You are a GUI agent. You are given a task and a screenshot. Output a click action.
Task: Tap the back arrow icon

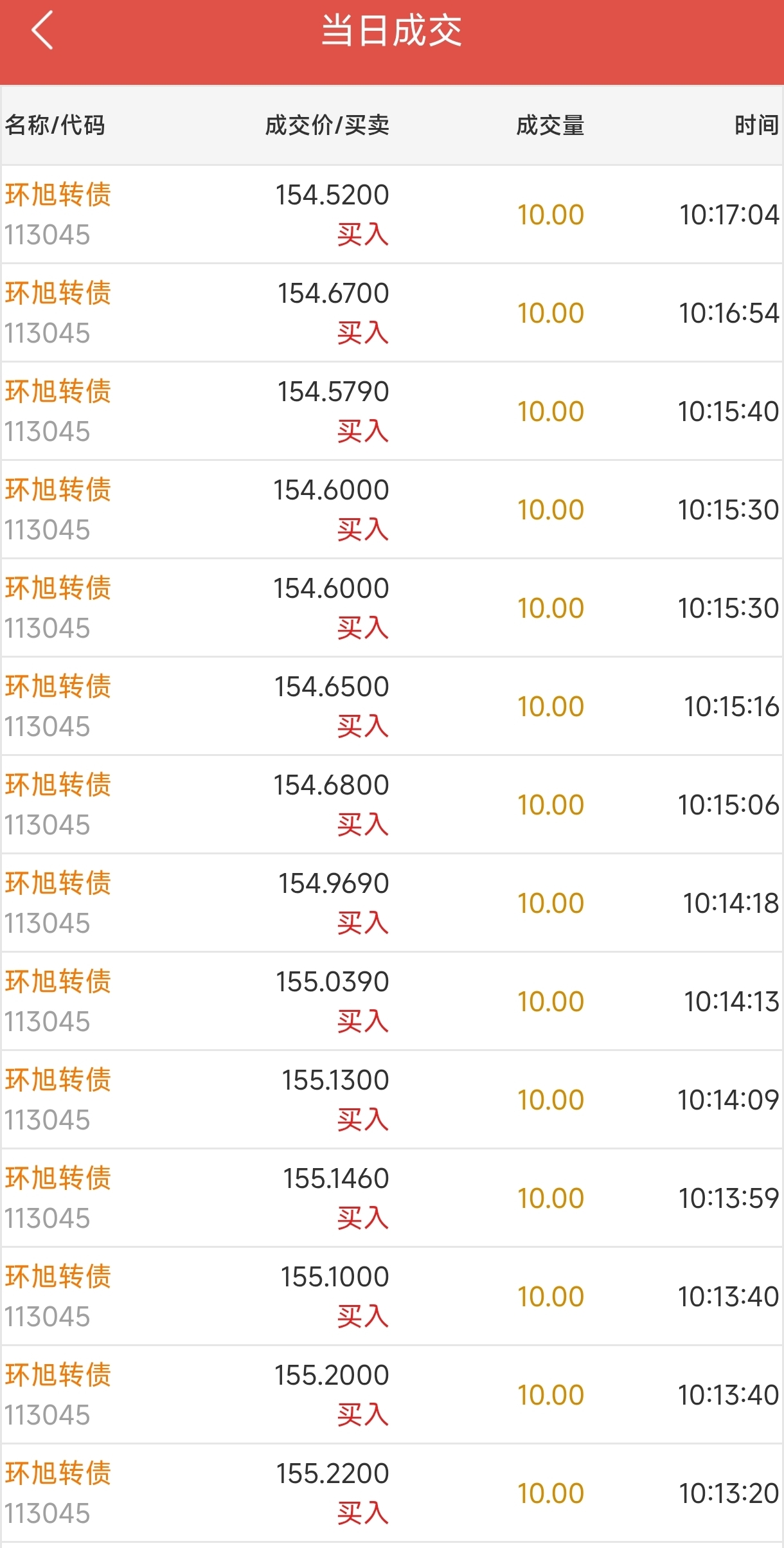click(42, 31)
